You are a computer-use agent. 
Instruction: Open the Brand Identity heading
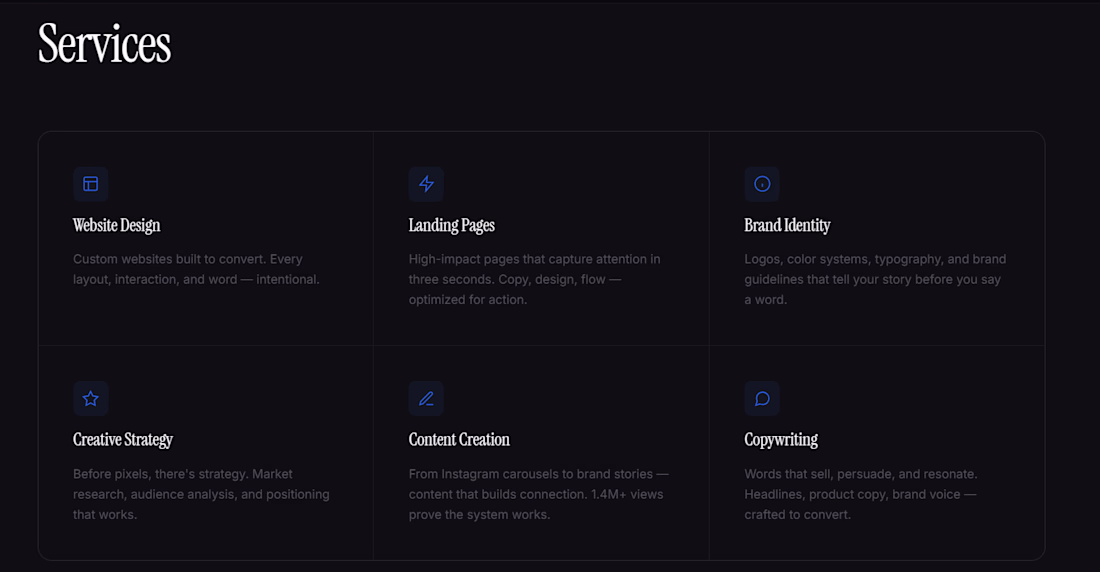pyautogui.click(x=787, y=225)
